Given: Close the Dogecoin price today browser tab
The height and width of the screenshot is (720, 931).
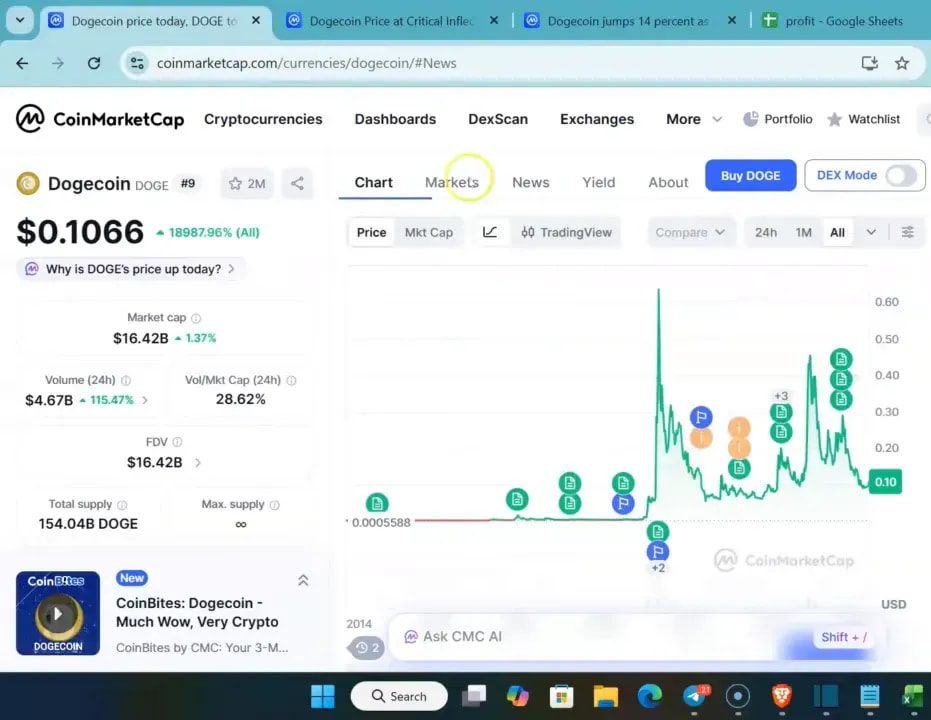Looking at the screenshot, I should (256, 20).
